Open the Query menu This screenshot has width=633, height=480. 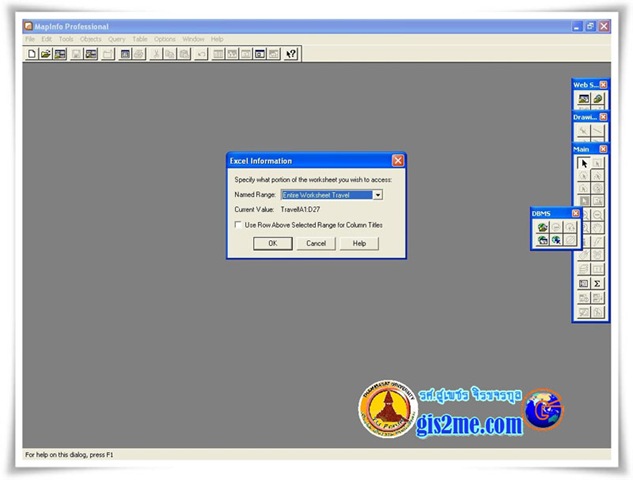point(117,39)
